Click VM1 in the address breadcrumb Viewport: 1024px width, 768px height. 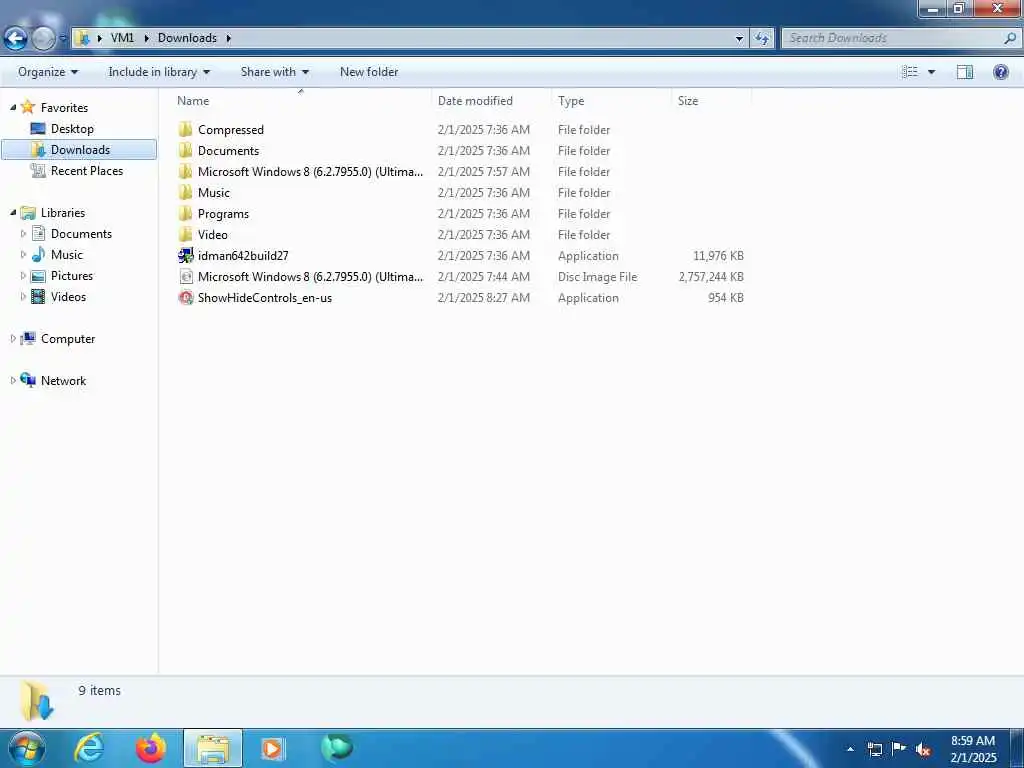tap(122, 38)
